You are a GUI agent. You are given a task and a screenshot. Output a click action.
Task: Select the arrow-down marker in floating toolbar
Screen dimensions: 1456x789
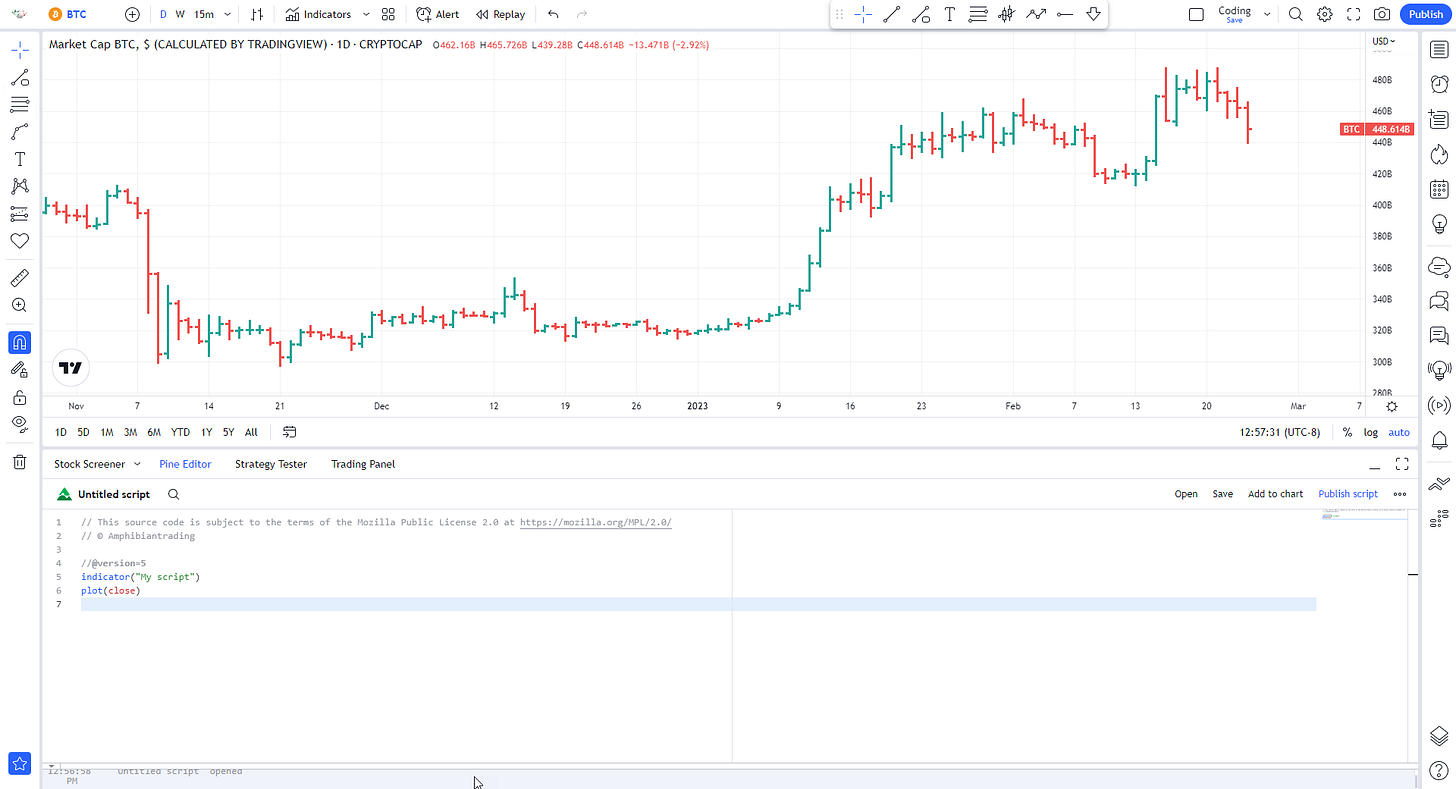tap(1093, 14)
